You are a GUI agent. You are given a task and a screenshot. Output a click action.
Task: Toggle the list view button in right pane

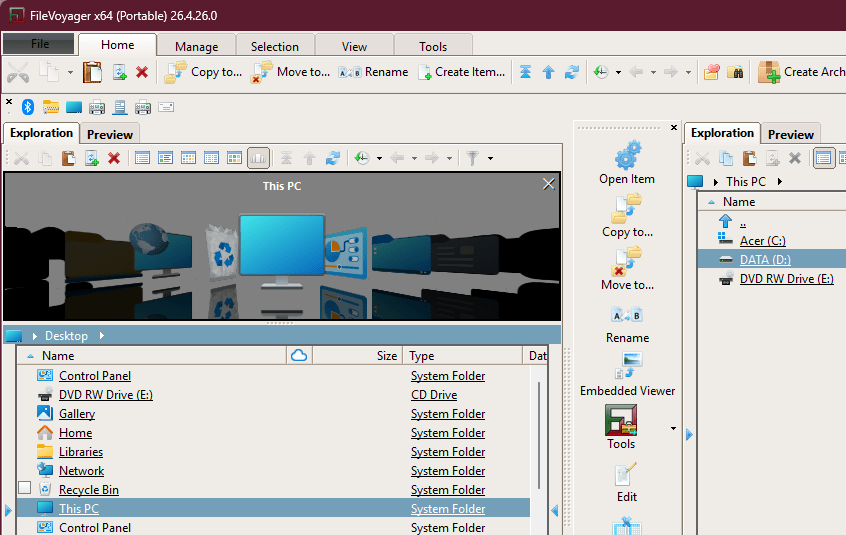coord(823,158)
